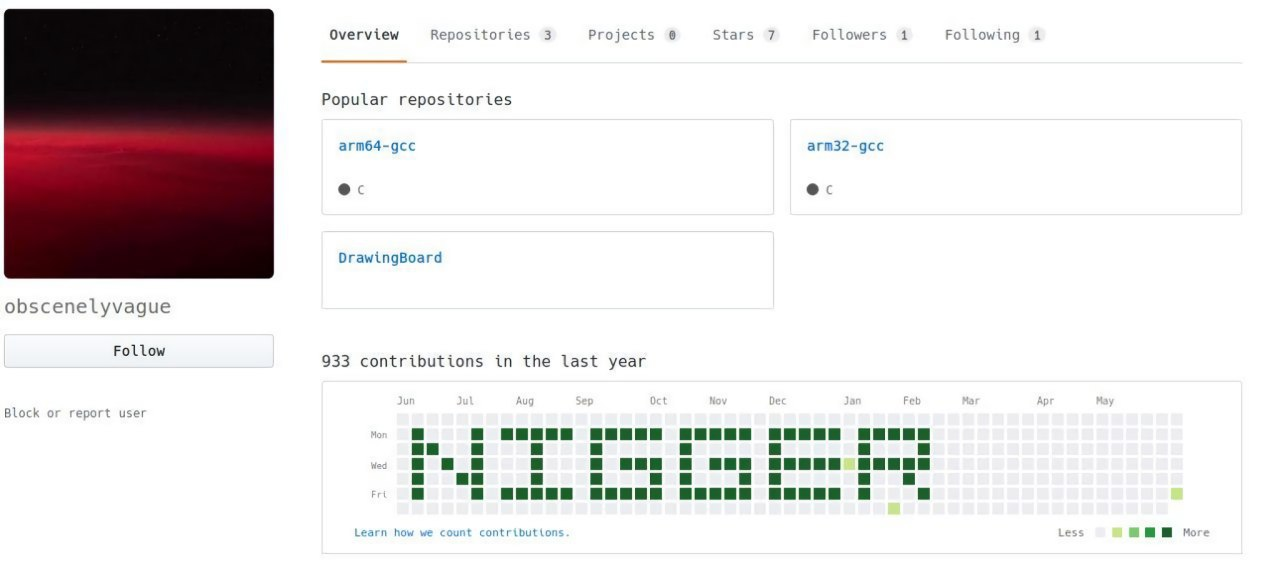
Task: Click the light green contribution cell under May
Action: [x=1177, y=494]
